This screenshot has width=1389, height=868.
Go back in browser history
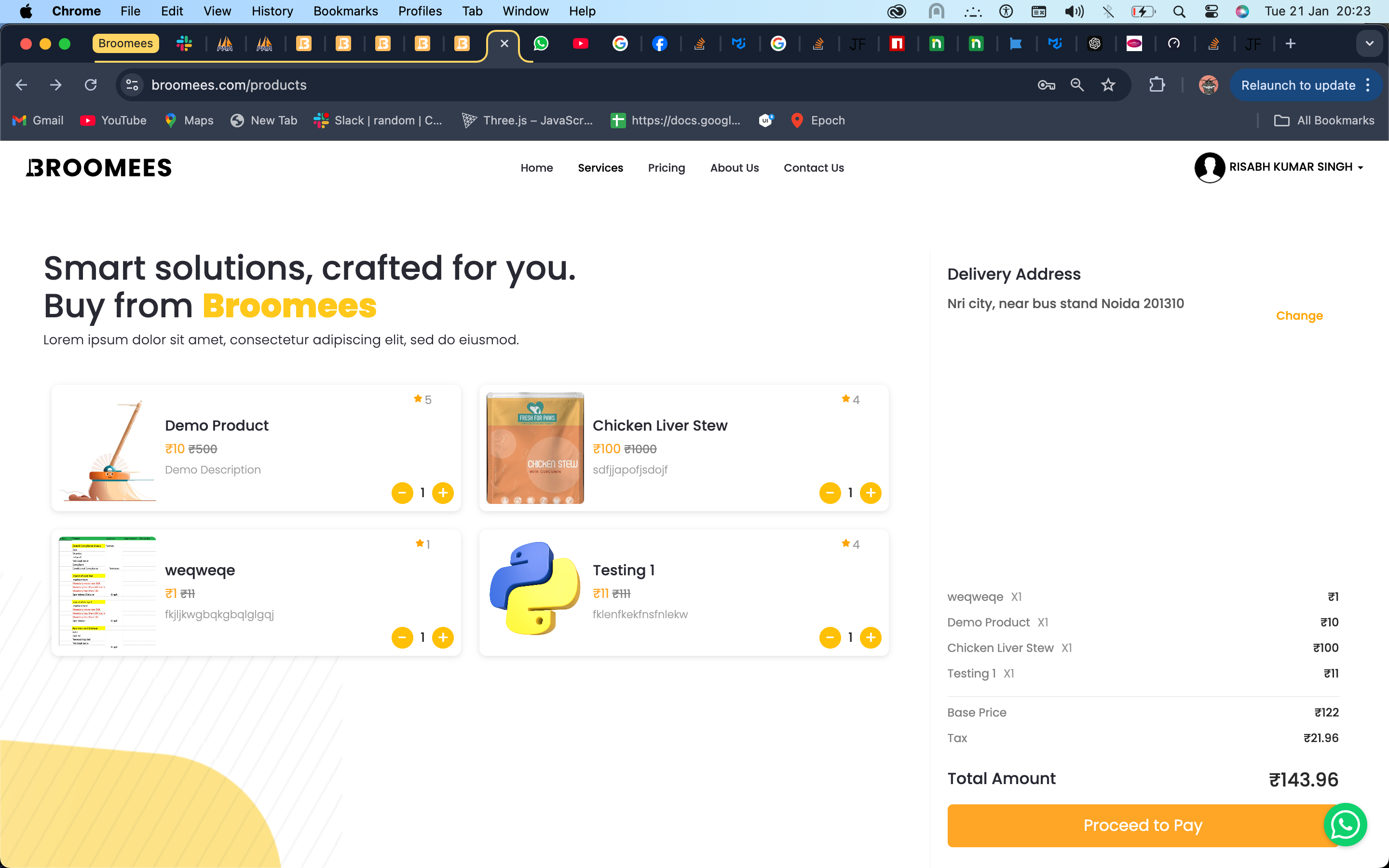(x=21, y=85)
